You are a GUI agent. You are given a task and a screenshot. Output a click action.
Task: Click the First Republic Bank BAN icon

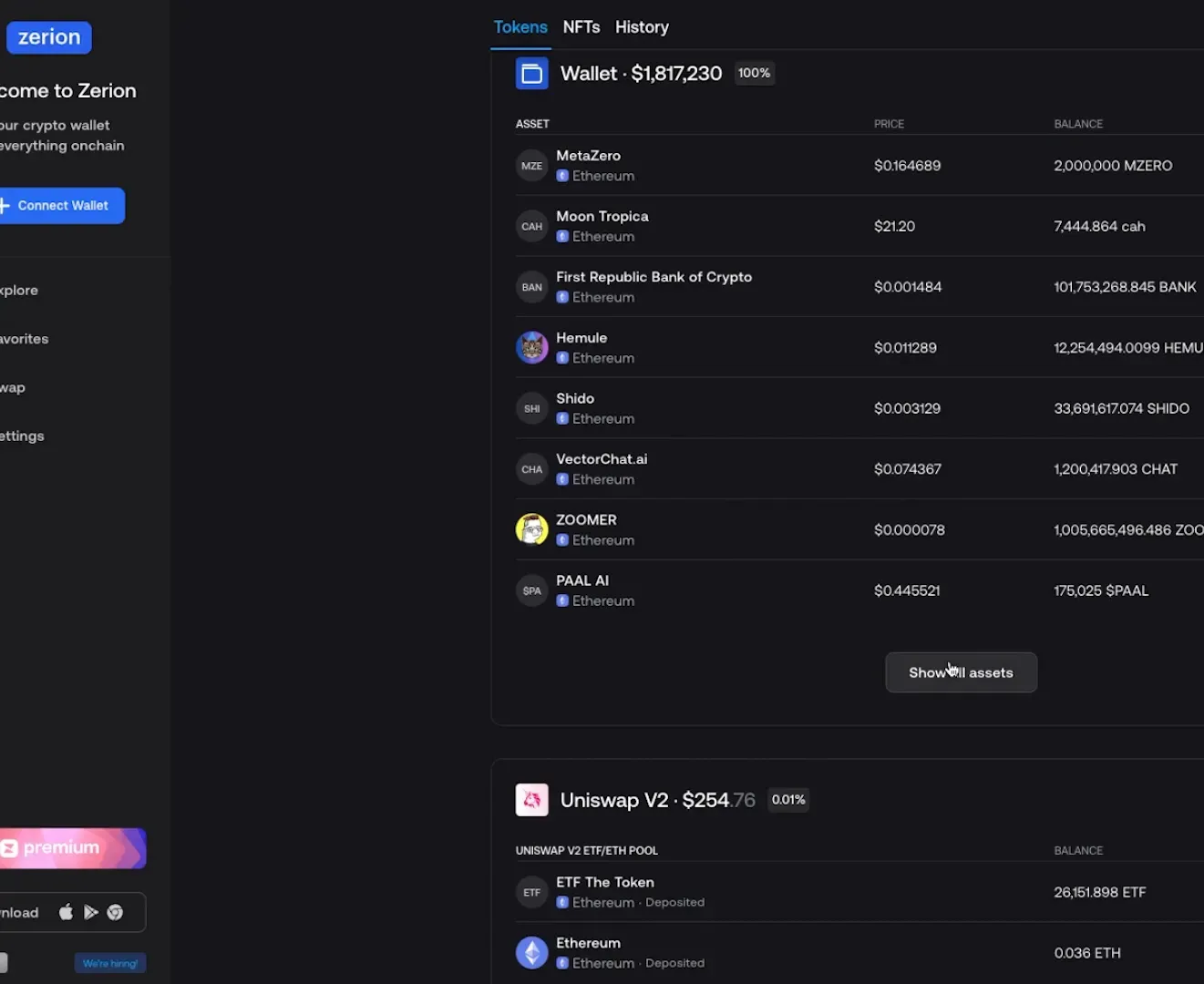(x=532, y=287)
